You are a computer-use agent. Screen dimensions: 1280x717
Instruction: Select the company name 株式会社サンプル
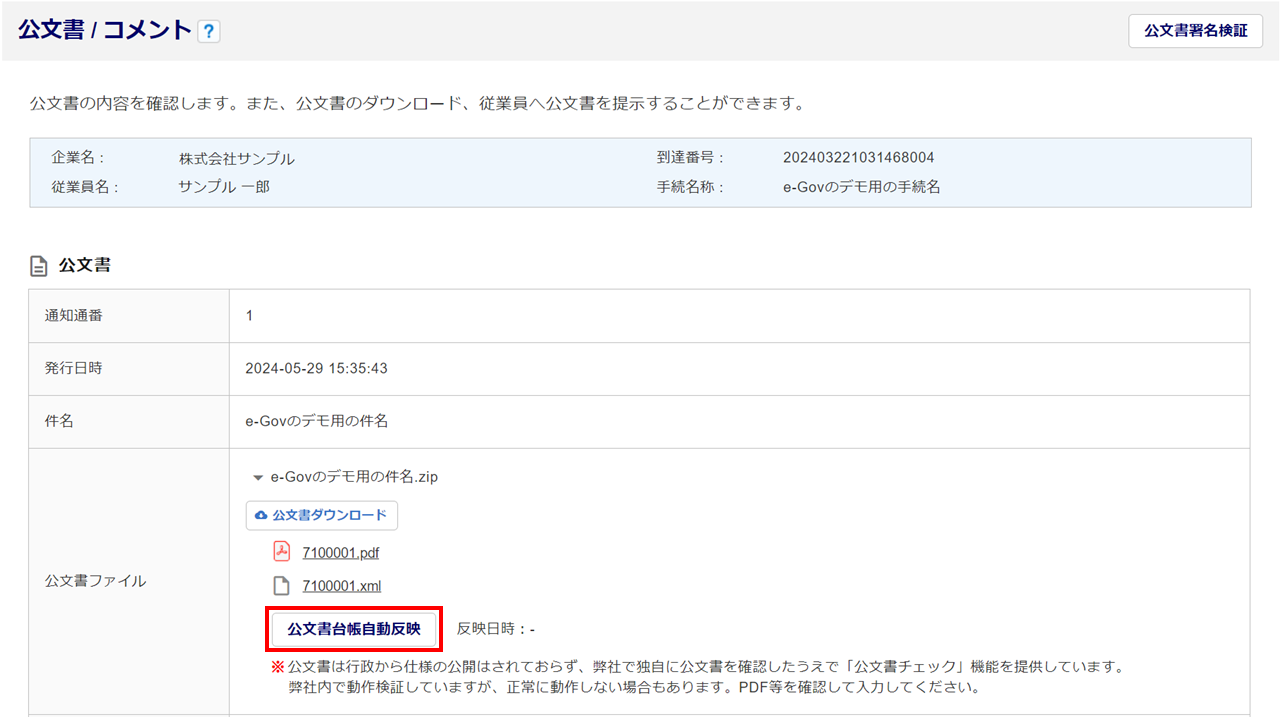coord(237,159)
